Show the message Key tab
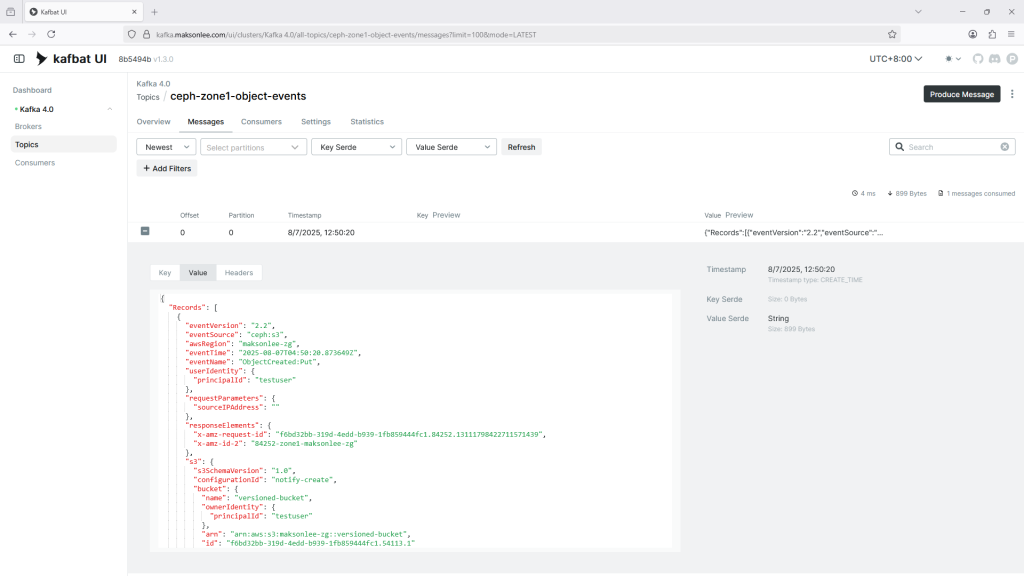Image resolution: width=1024 pixels, height=576 pixels. tap(165, 272)
